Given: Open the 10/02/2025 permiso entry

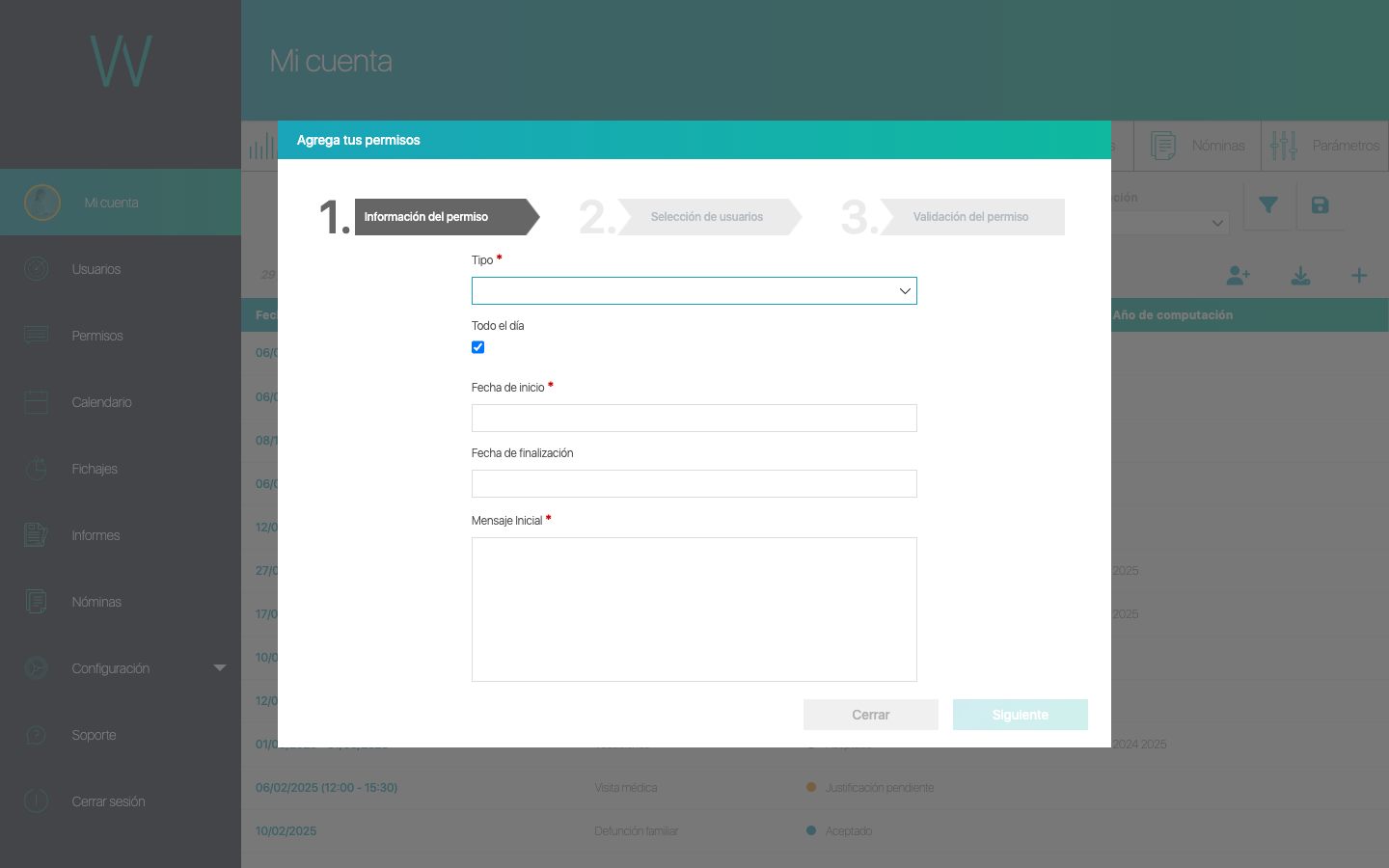Looking at the screenshot, I should pos(286,831).
